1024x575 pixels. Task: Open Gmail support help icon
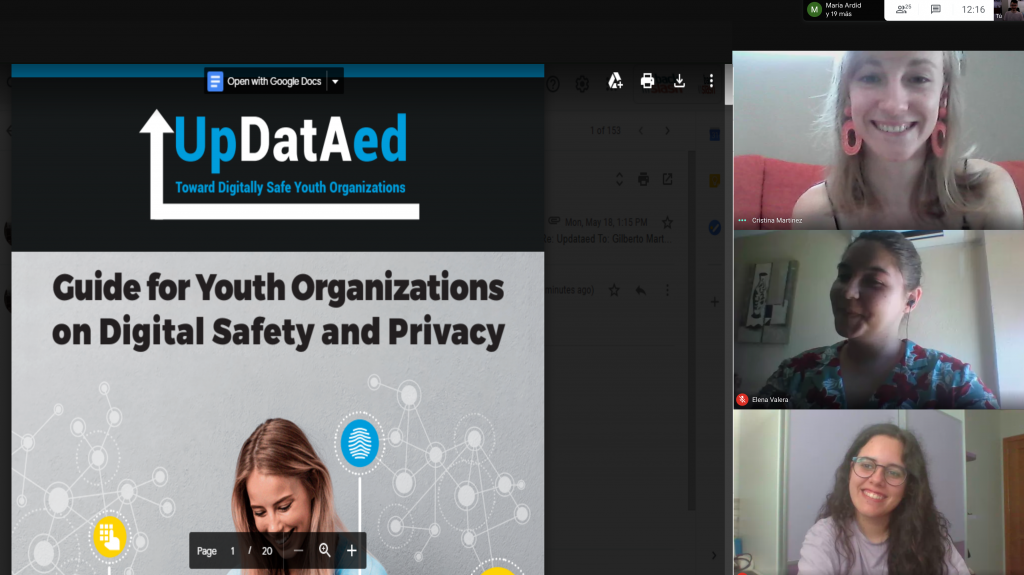(x=553, y=84)
